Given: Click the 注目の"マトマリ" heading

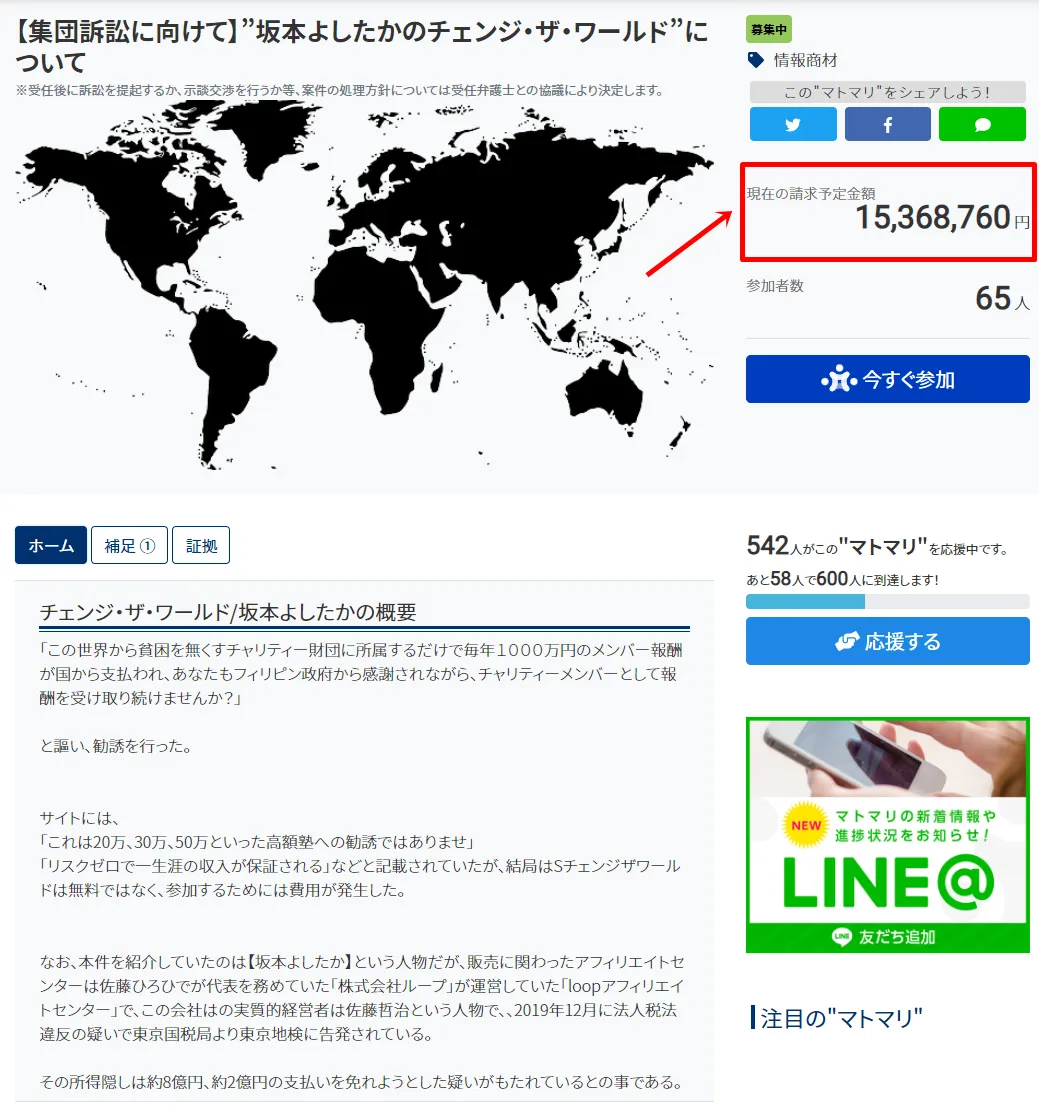Looking at the screenshot, I should [x=841, y=1019].
